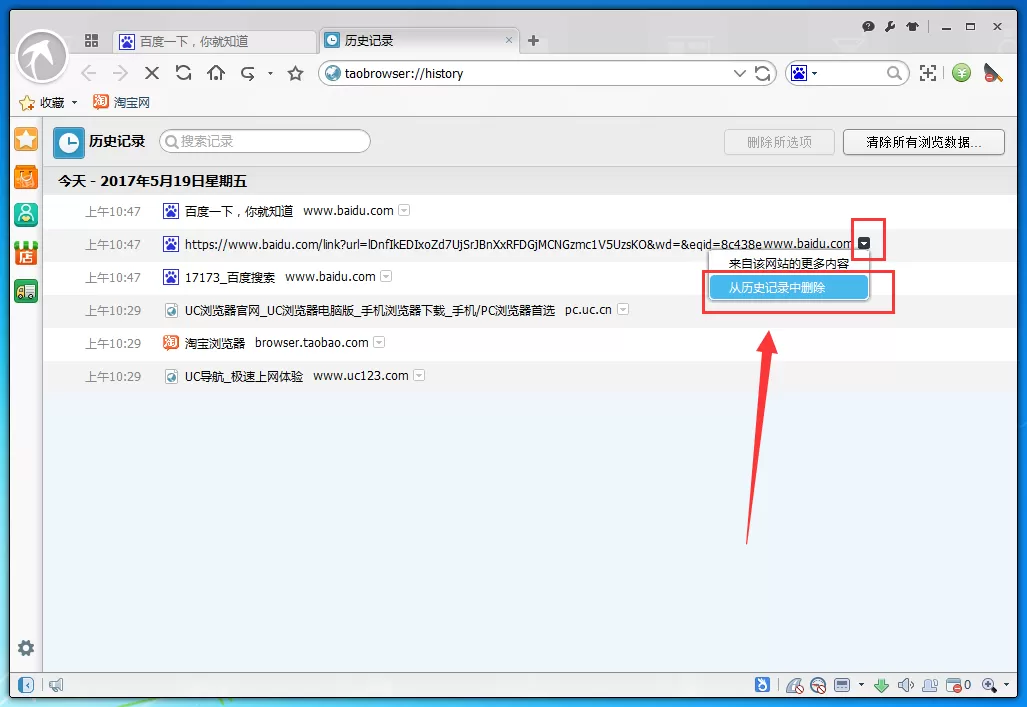Open the 百度一下，你就知道 history link
Image resolution: width=1027 pixels, height=707 pixels.
point(239,211)
